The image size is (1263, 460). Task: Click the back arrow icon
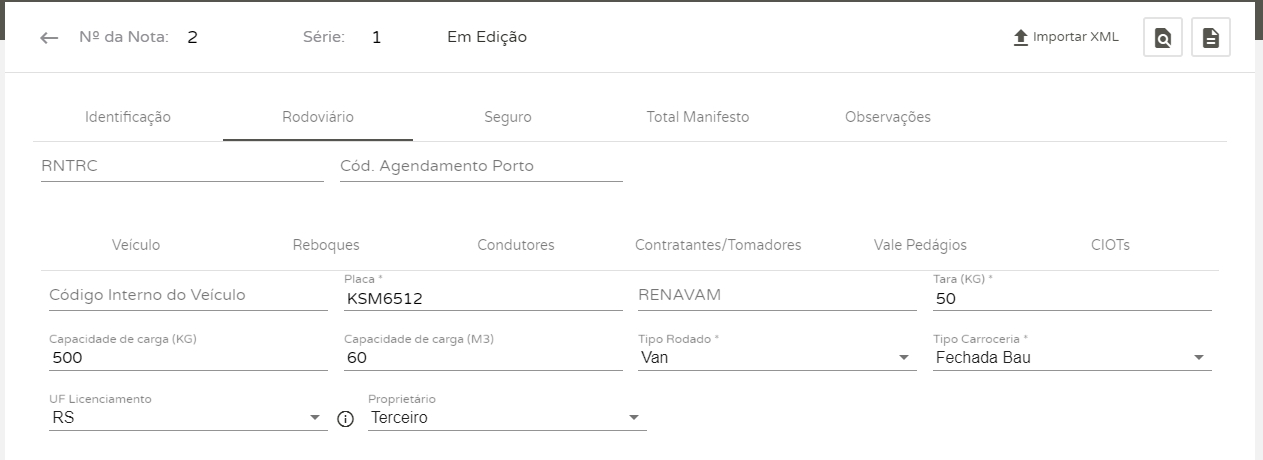tap(49, 38)
